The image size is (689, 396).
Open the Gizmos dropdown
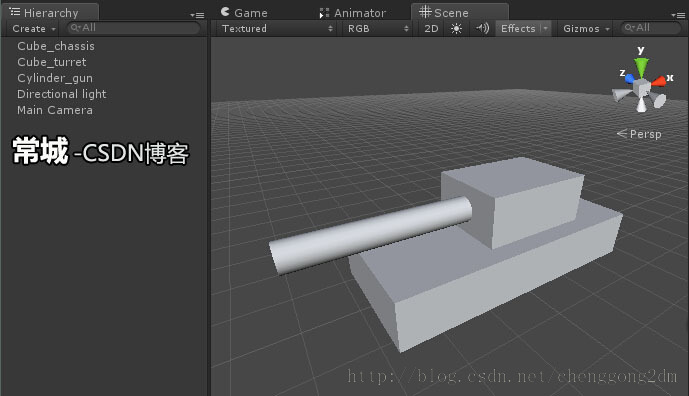tap(586, 29)
